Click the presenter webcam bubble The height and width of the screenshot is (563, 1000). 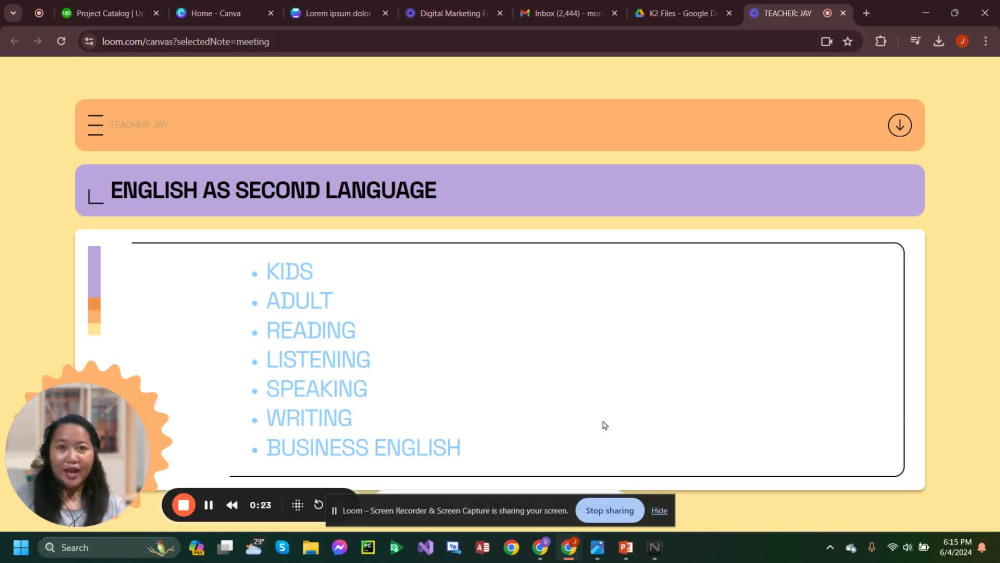(77, 454)
